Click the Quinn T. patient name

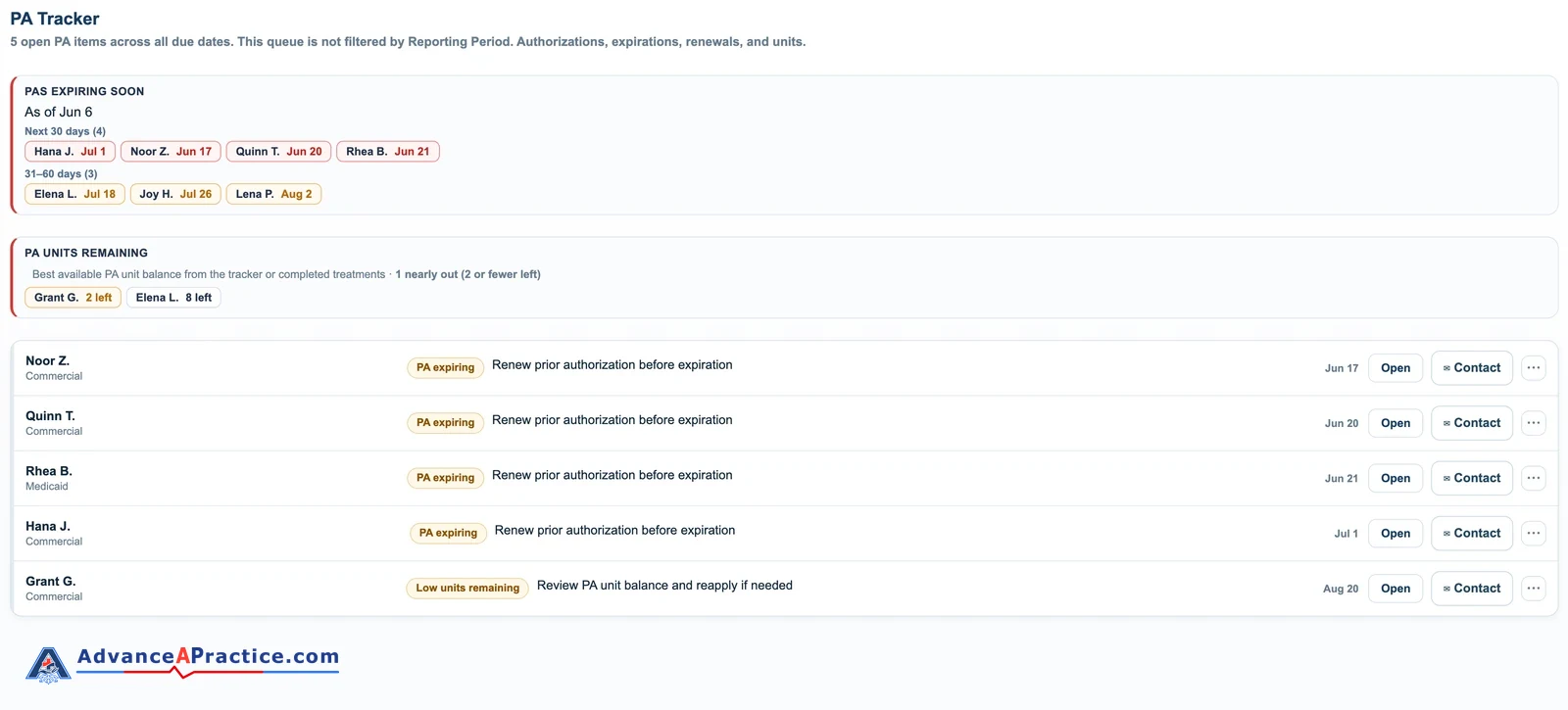[x=50, y=416]
